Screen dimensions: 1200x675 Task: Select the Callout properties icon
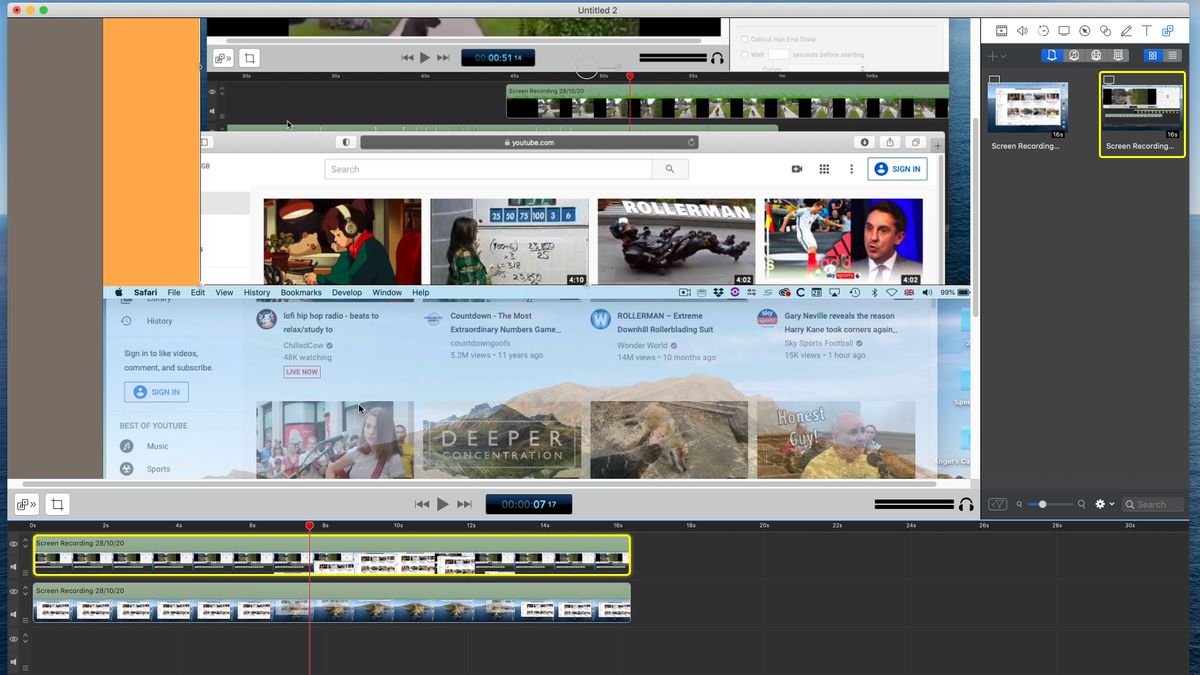[1085, 30]
